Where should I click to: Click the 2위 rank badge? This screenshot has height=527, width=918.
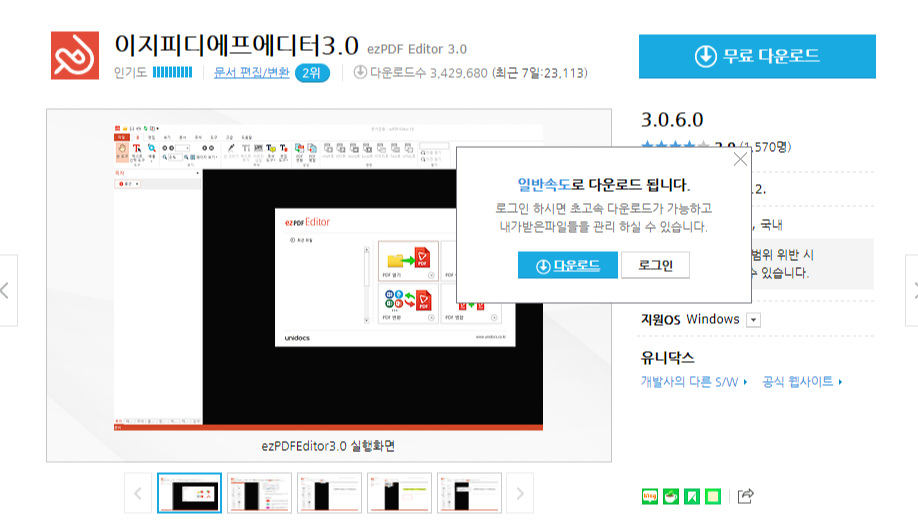tap(312, 73)
